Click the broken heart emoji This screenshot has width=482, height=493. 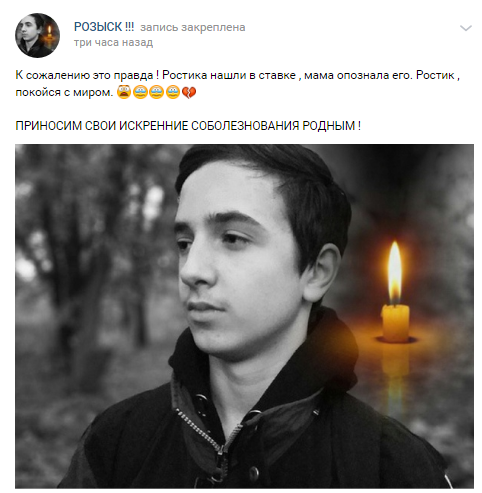[189, 93]
